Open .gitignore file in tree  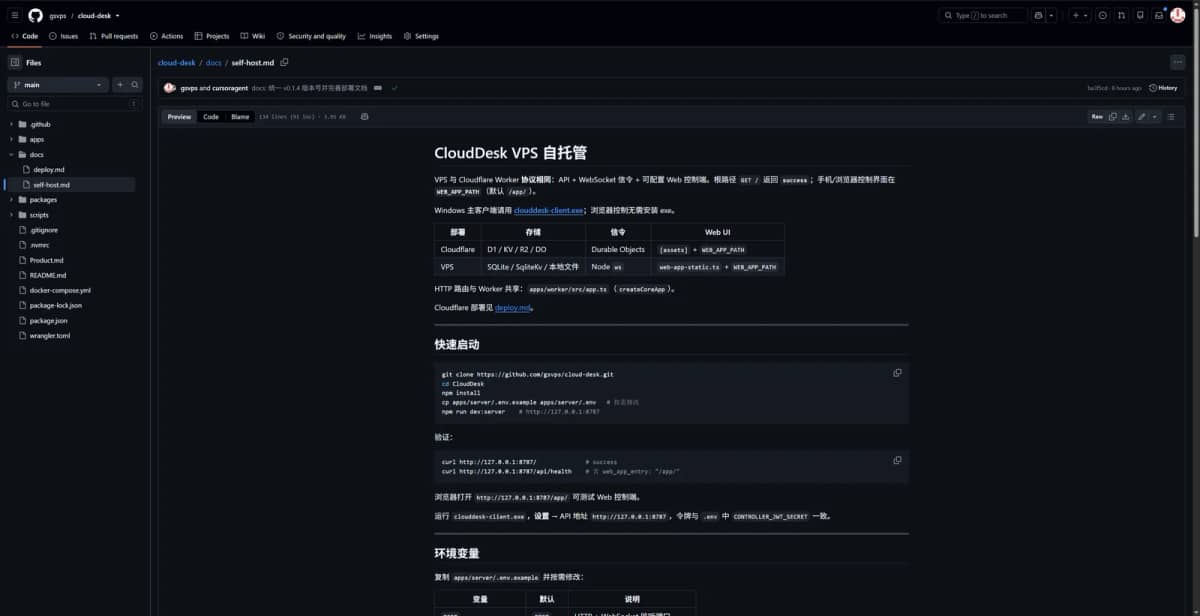coord(44,230)
